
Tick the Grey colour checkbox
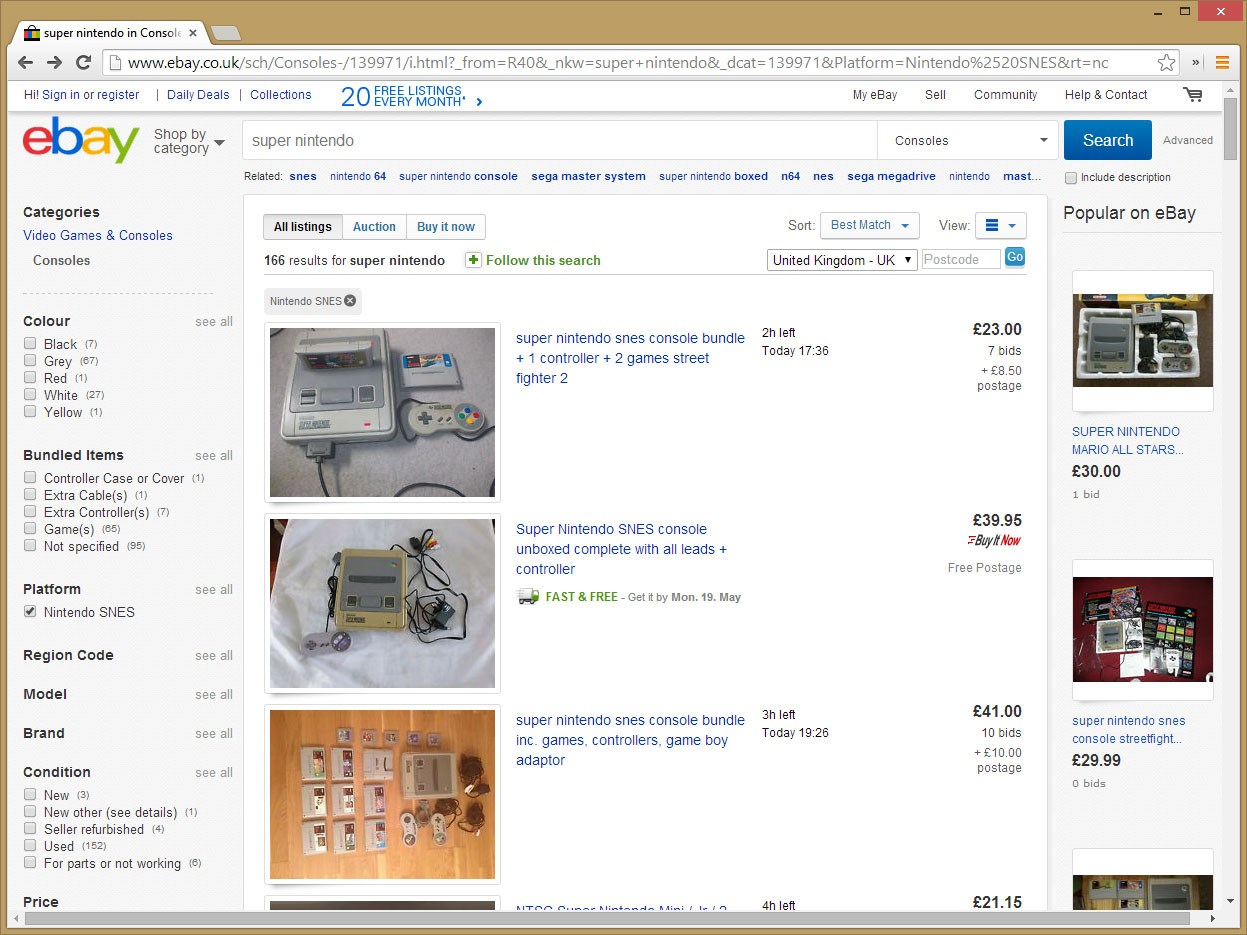[30, 361]
